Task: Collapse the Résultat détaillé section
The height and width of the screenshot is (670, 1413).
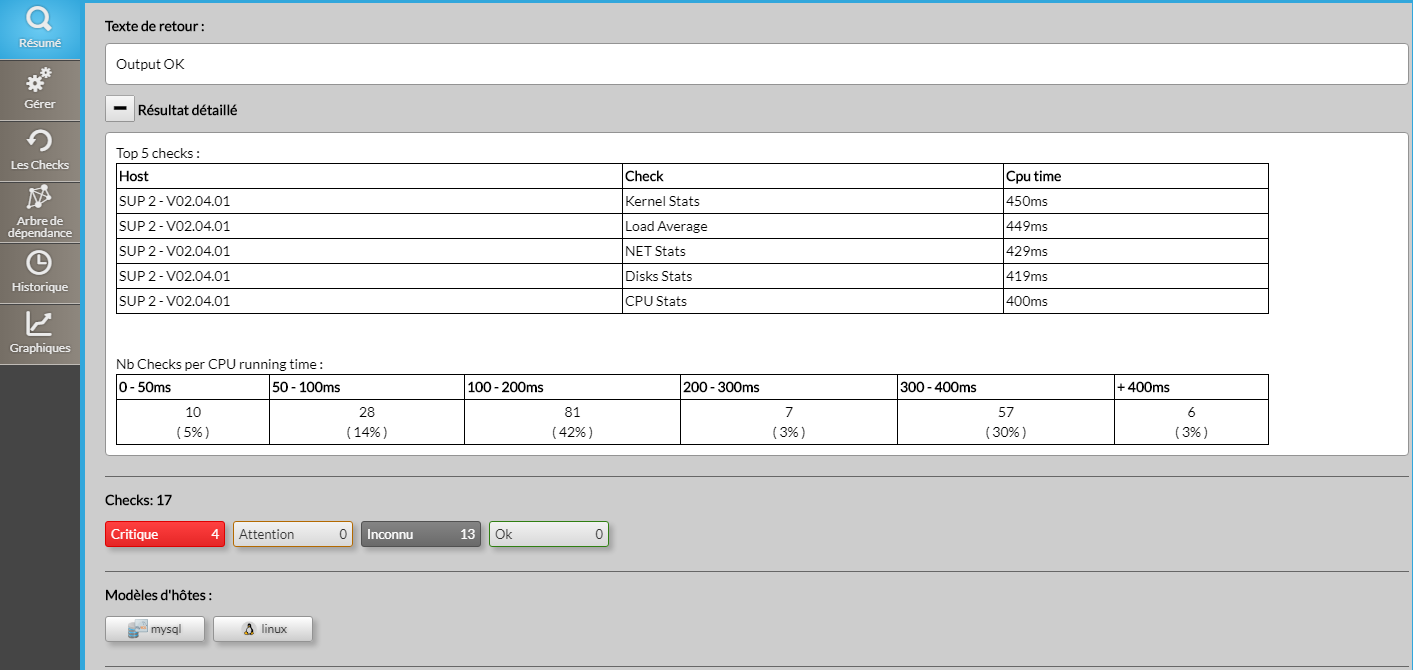Action: (119, 109)
